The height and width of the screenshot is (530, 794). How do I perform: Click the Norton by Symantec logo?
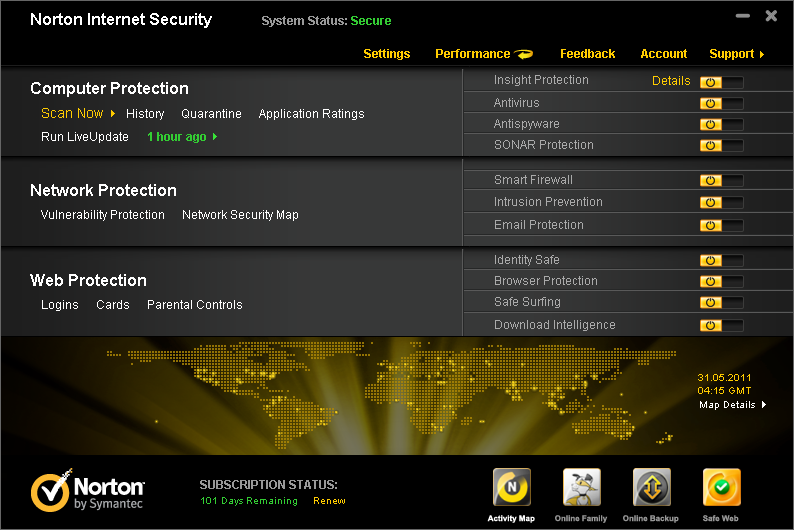click(88, 492)
